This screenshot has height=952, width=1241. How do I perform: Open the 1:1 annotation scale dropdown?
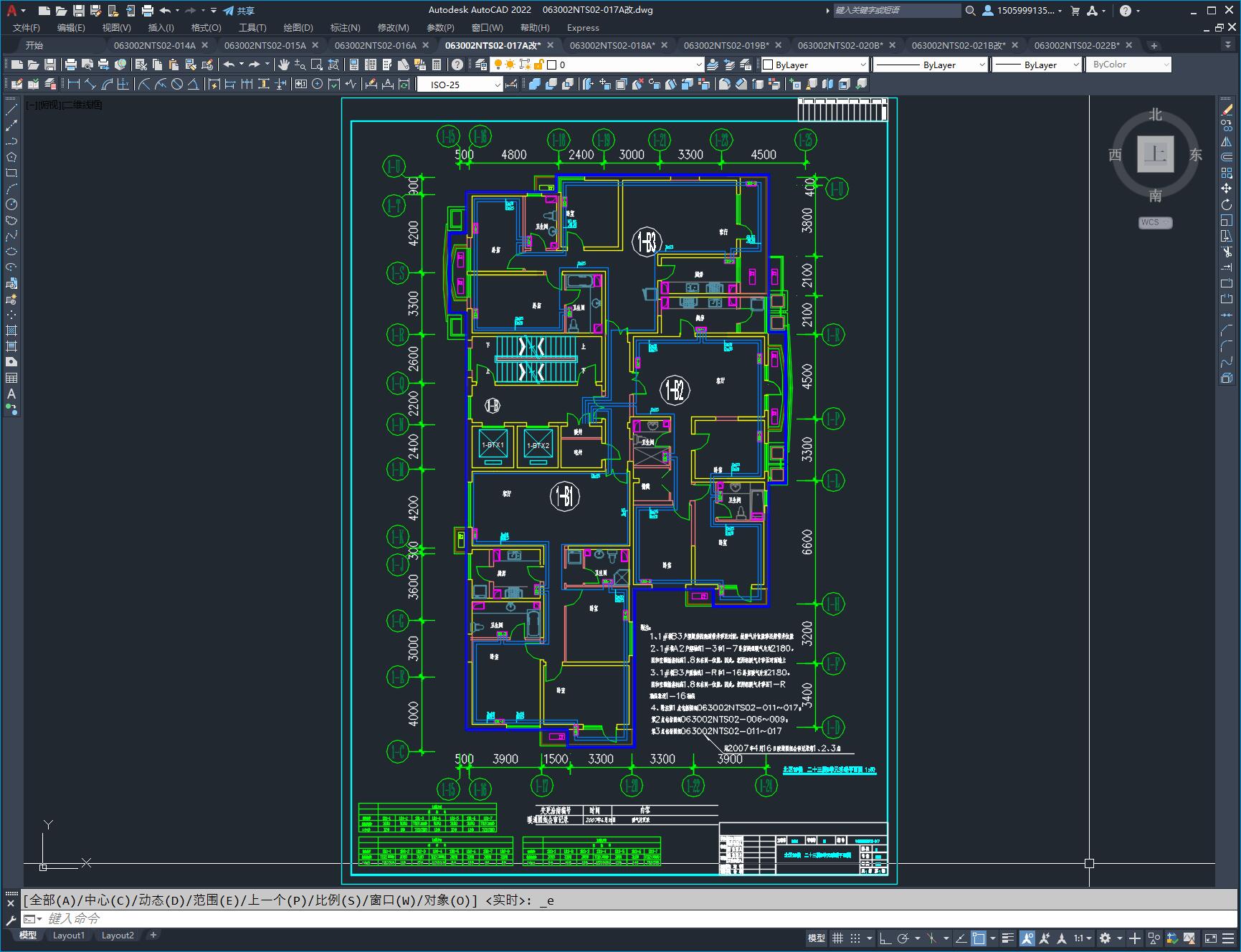point(1083,938)
